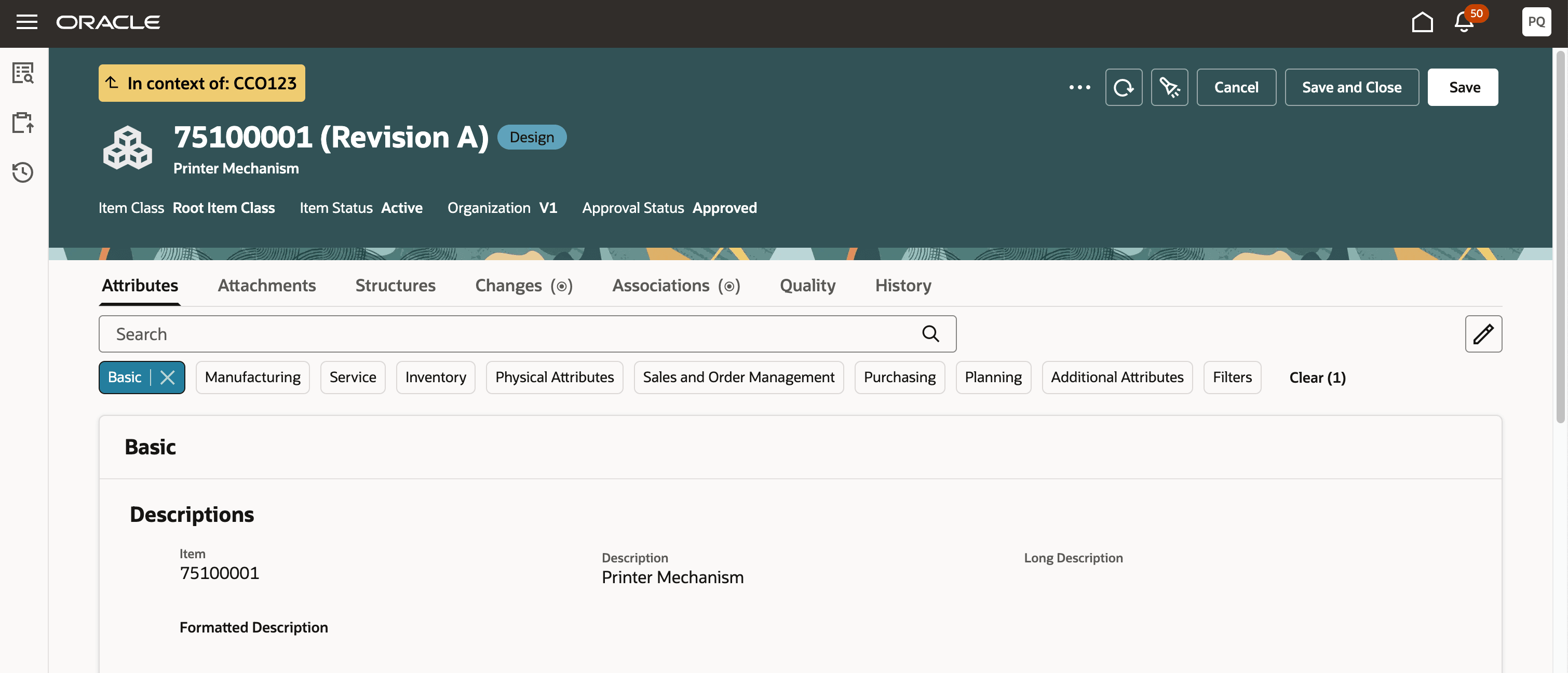Open the recent history clock sidebar icon
This screenshot has width=1568, height=673.
[23, 172]
